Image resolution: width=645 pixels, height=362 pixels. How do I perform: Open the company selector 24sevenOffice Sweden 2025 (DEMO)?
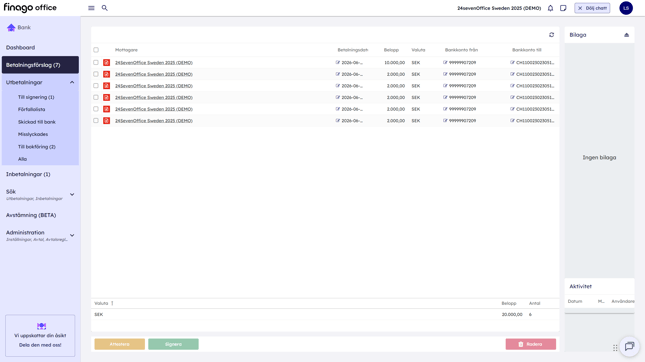[499, 8]
